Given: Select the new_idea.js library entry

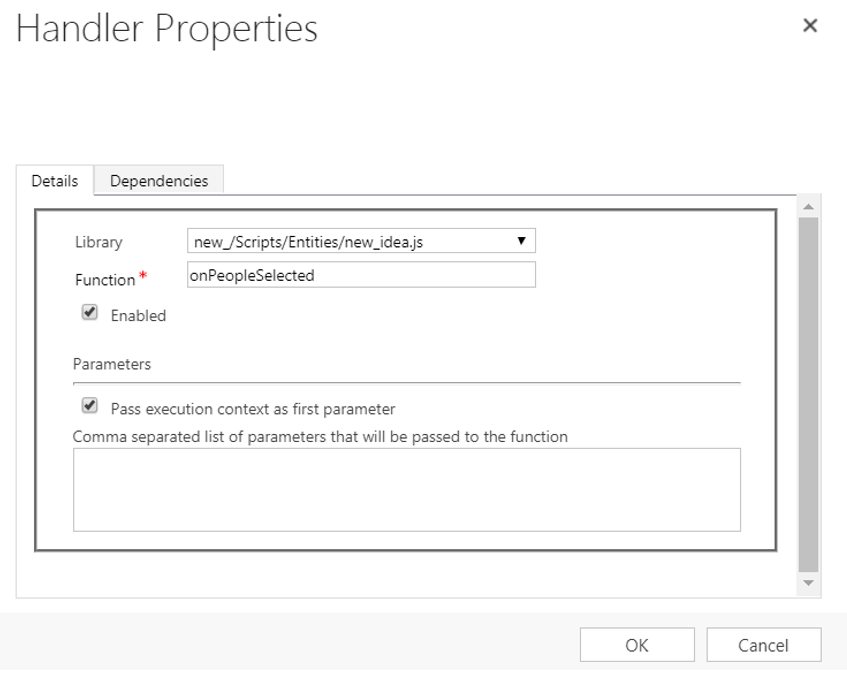Looking at the screenshot, I should (x=300, y=241).
